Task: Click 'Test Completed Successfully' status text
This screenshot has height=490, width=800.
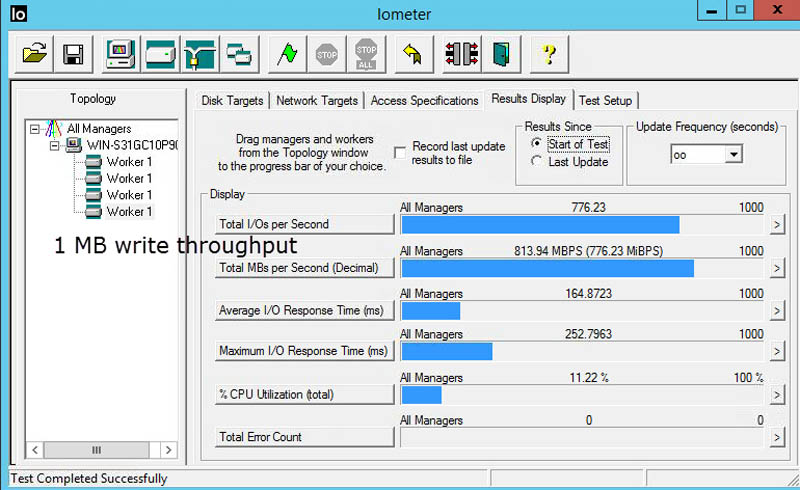Action: point(89,479)
